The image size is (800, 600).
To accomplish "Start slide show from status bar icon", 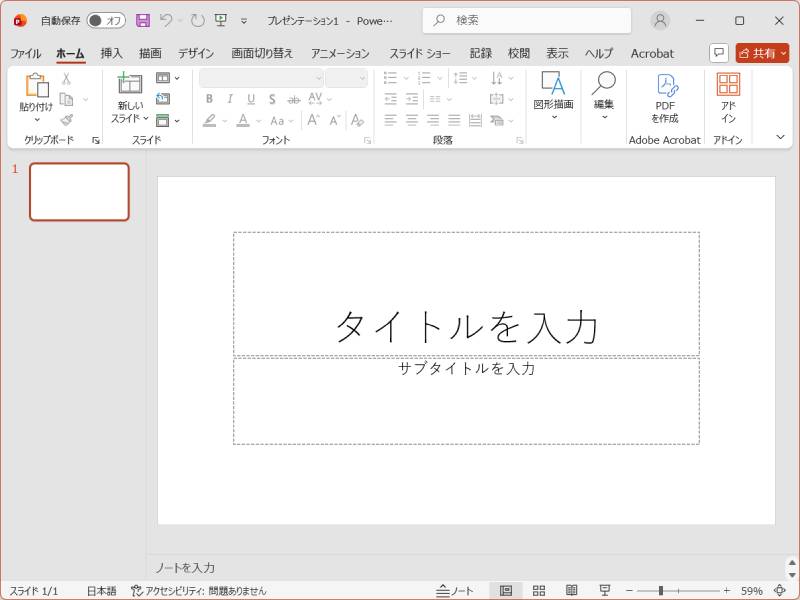I will pyautogui.click(x=605, y=590).
